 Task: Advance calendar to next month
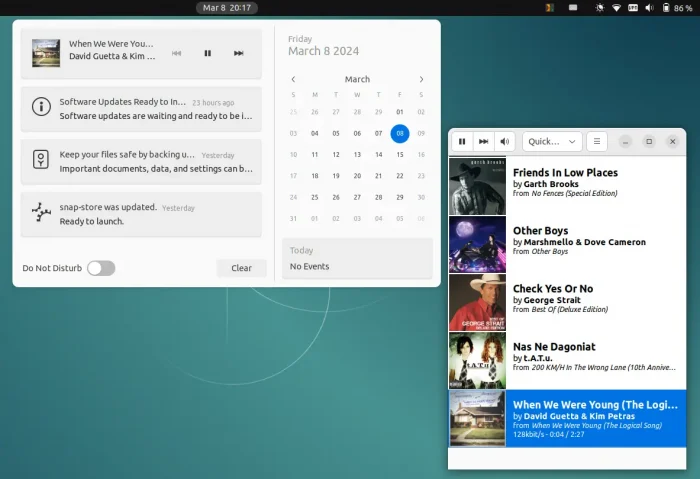[x=421, y=79]
